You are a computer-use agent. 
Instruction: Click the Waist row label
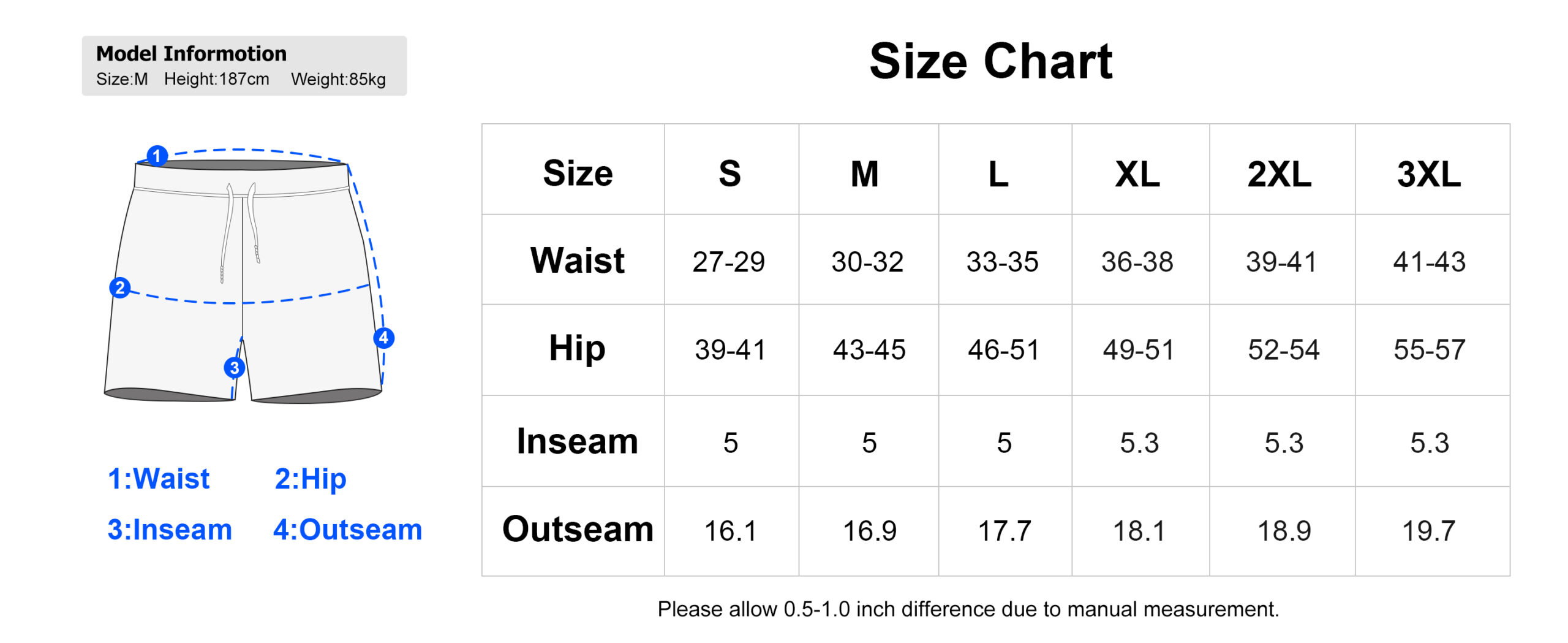pyautogui.click(x=577, y=261)
